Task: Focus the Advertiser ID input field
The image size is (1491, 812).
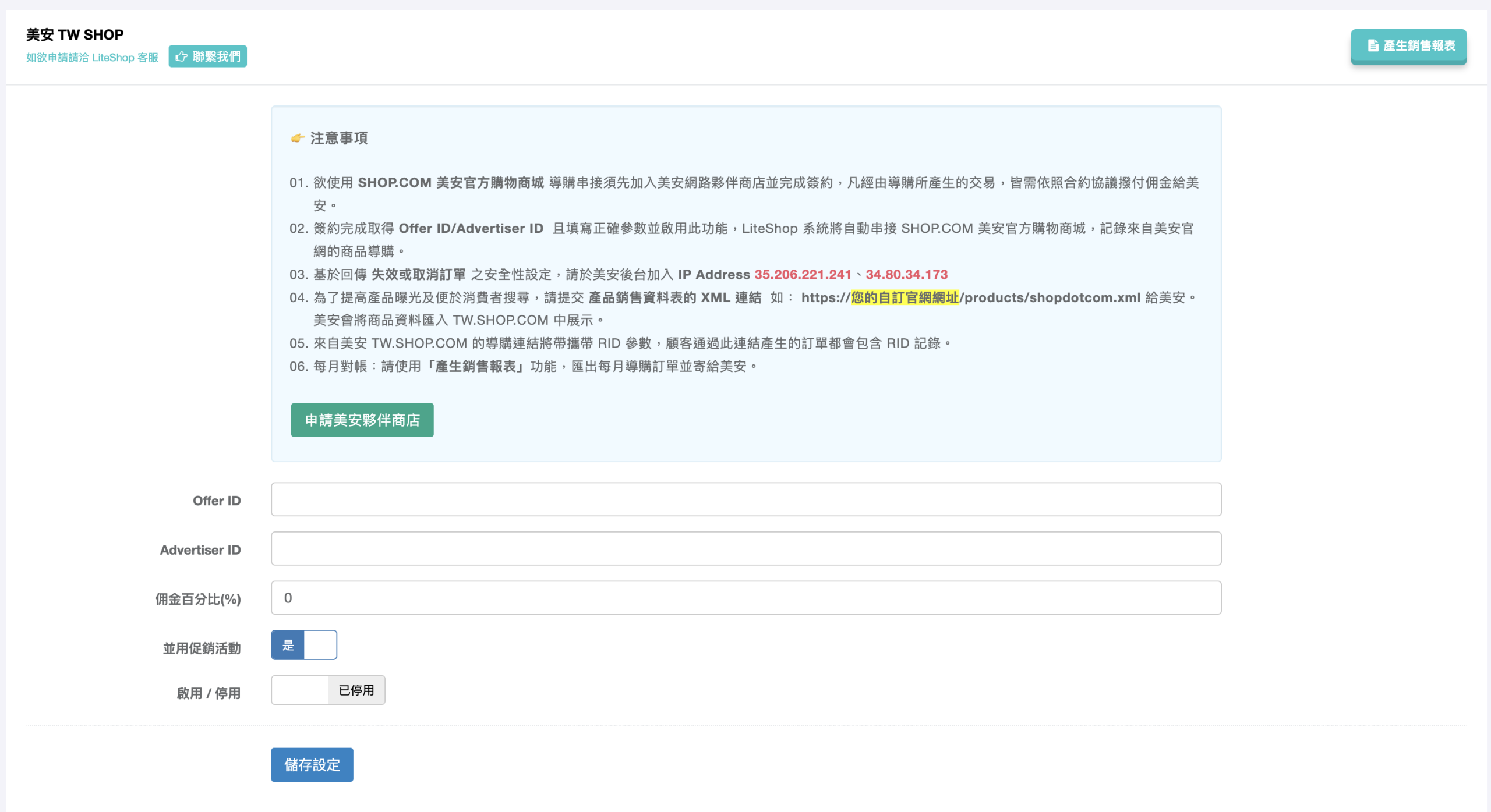Action: [x=746, y=548]
